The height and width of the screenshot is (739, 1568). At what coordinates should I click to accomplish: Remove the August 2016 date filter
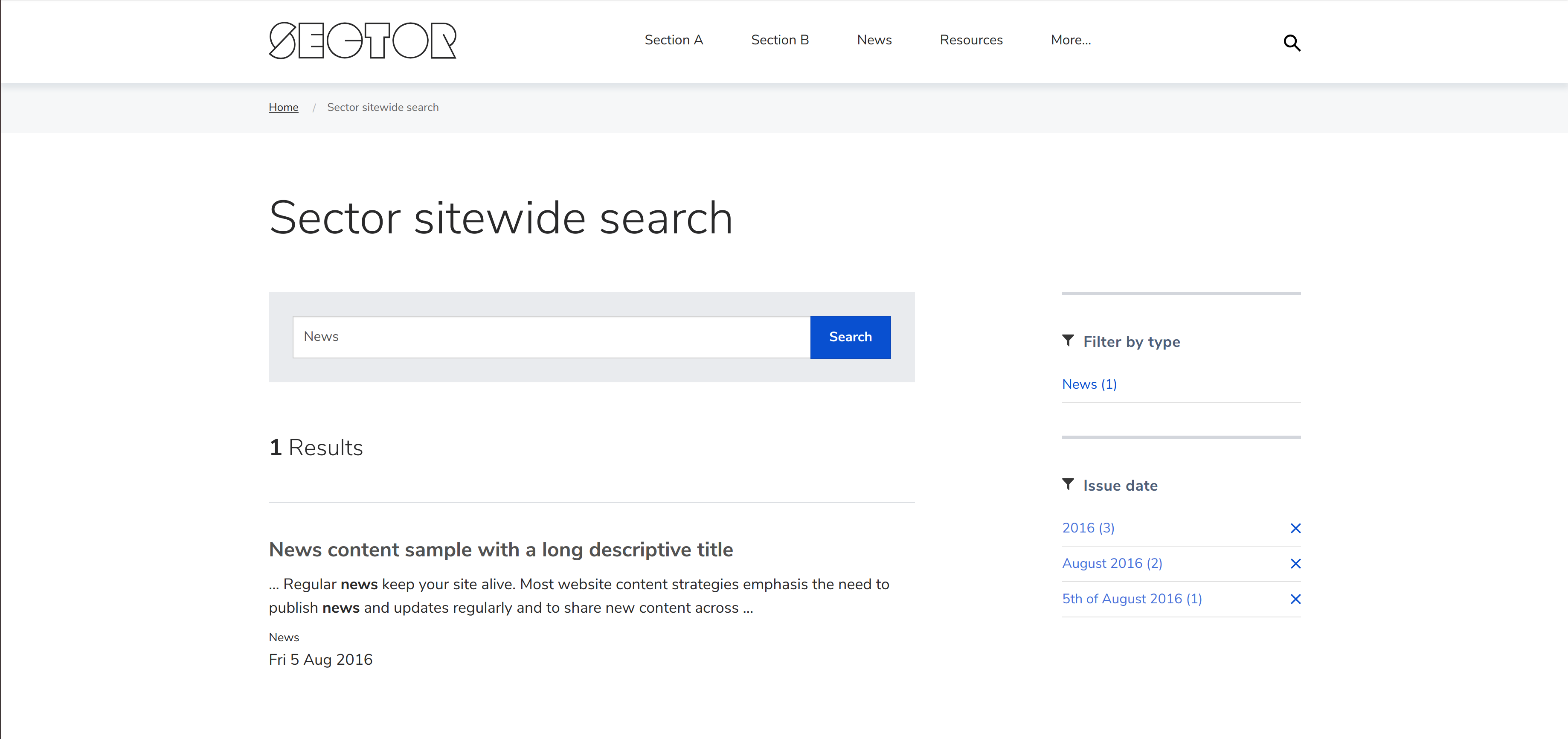1295,564
